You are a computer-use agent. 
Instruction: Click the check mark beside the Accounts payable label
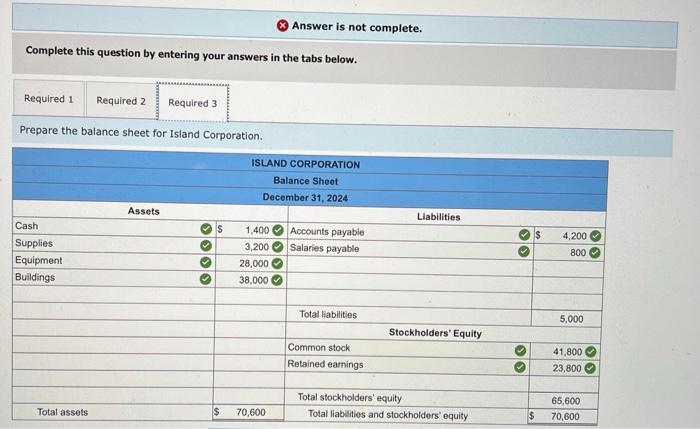[524, 235]
